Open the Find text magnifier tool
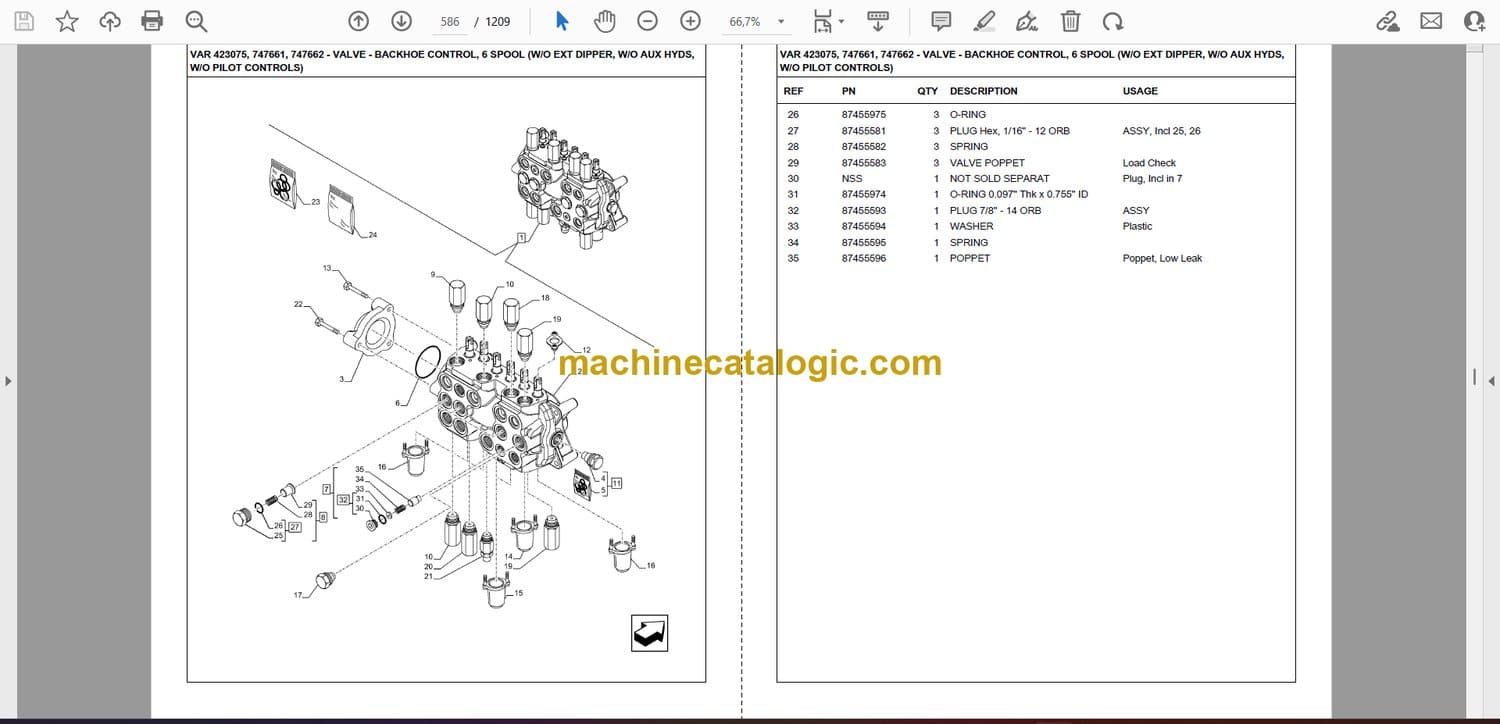Image resolution: width=1500 pixels, height=724 pixels. (x=196, y=21)
